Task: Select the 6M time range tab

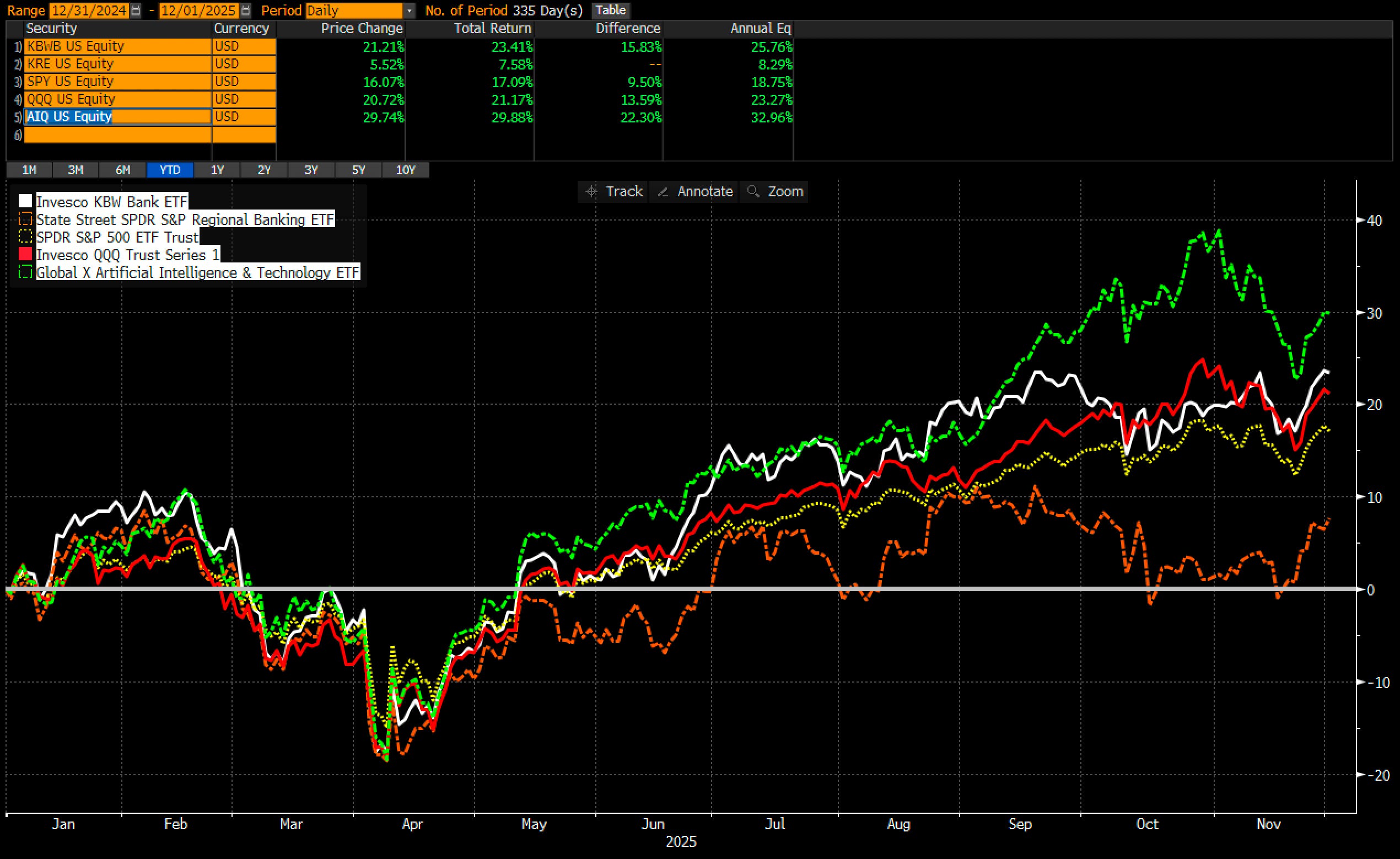Action: coord(122,170)
